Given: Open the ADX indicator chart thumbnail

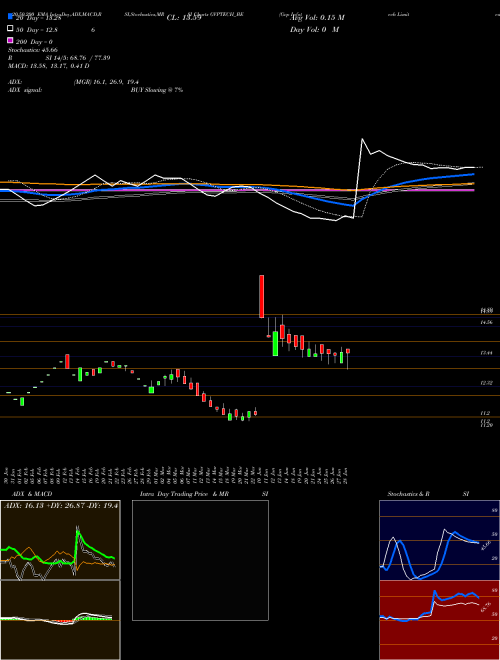Looking at the screenshot, I should point(60,540).
